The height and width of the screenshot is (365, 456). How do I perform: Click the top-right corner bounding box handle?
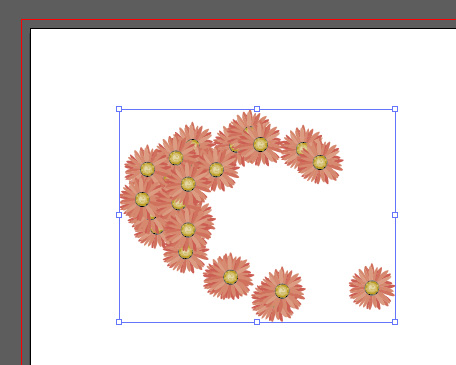tap(395, 109)
